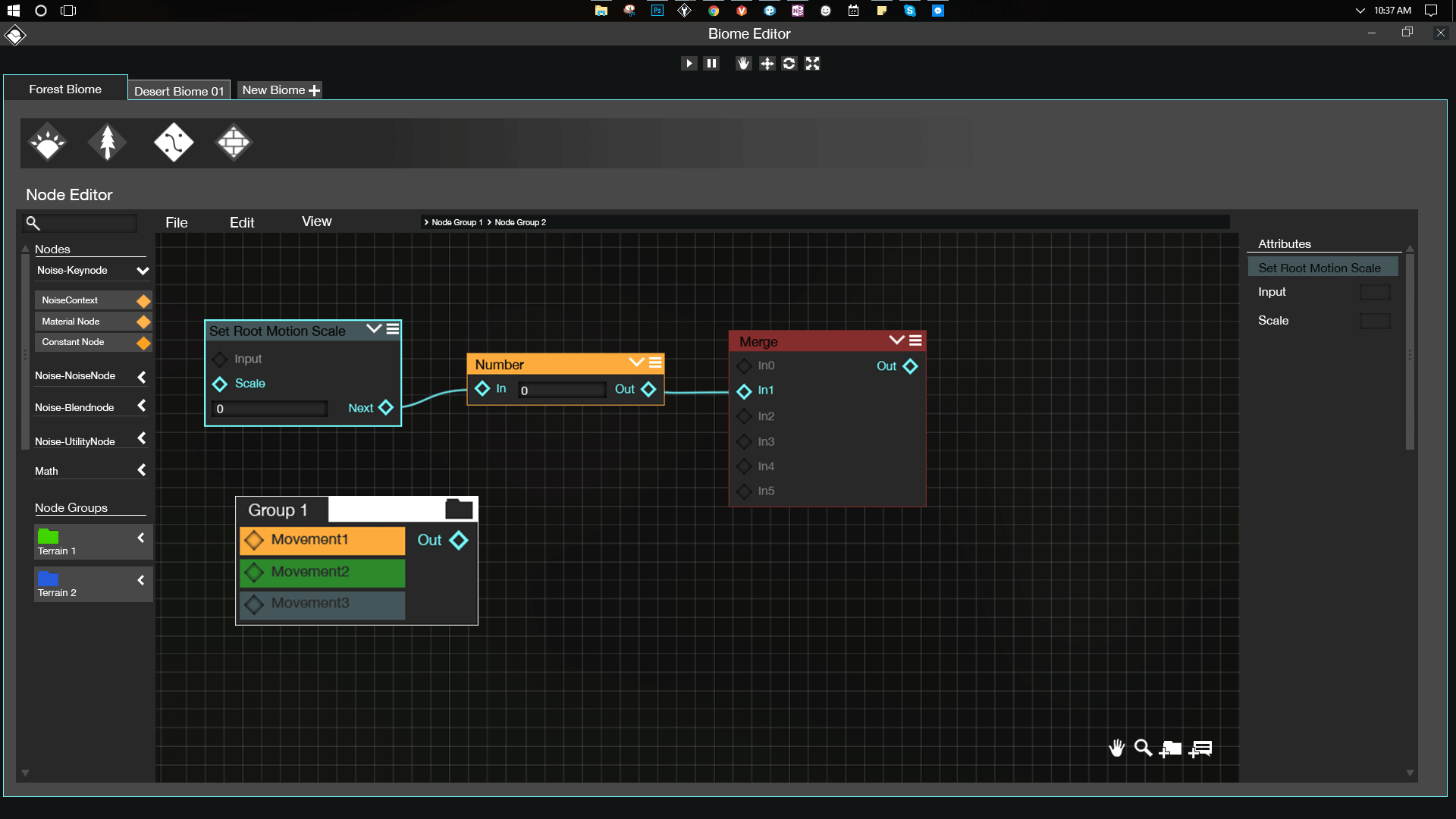Toggle the In2 port on Merge node
The image size is (1456, 819).
tap(744, 416)
